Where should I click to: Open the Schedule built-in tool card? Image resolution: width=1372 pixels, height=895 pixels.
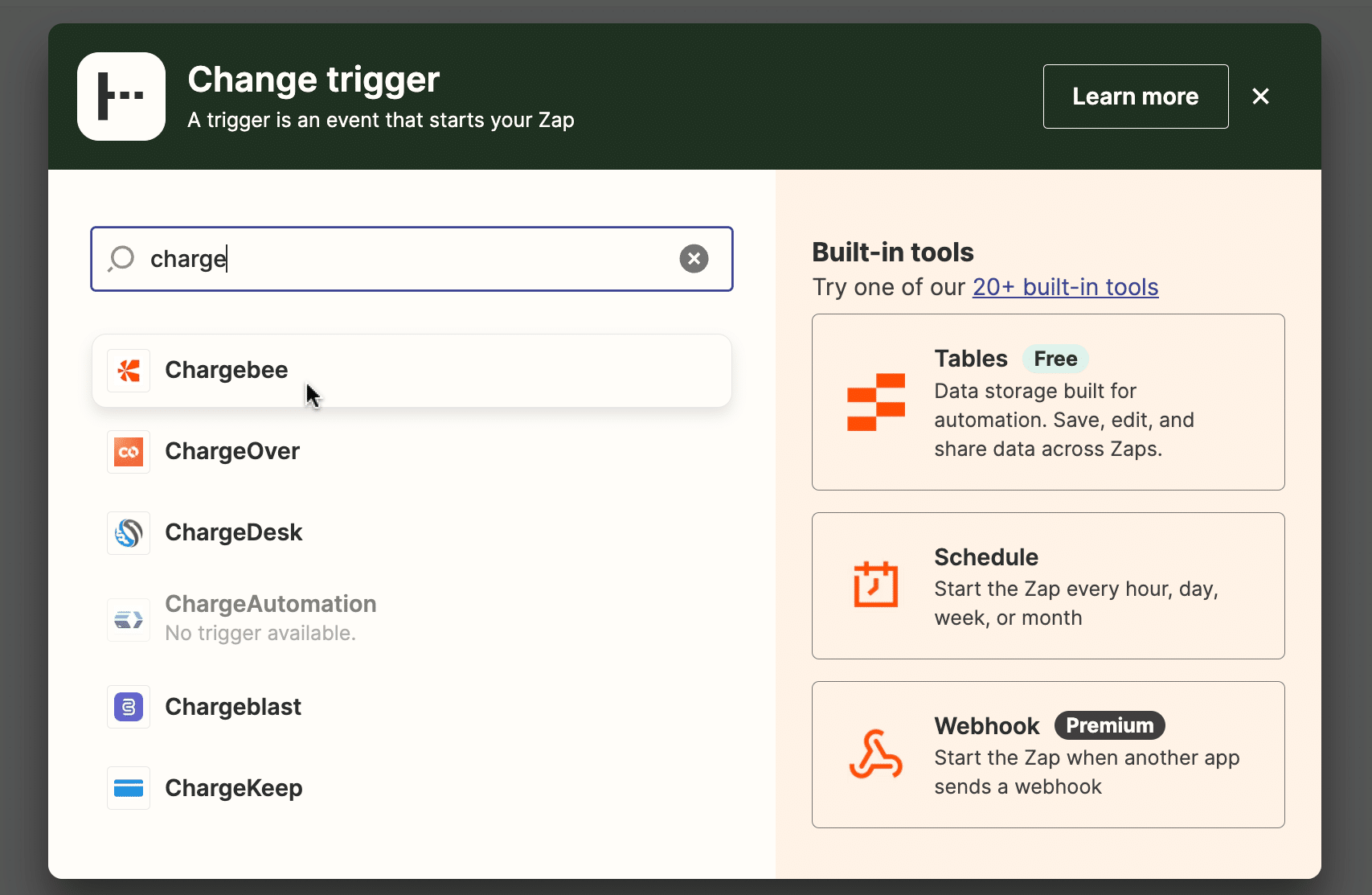pyautogui.click(x=1048, y=585)
